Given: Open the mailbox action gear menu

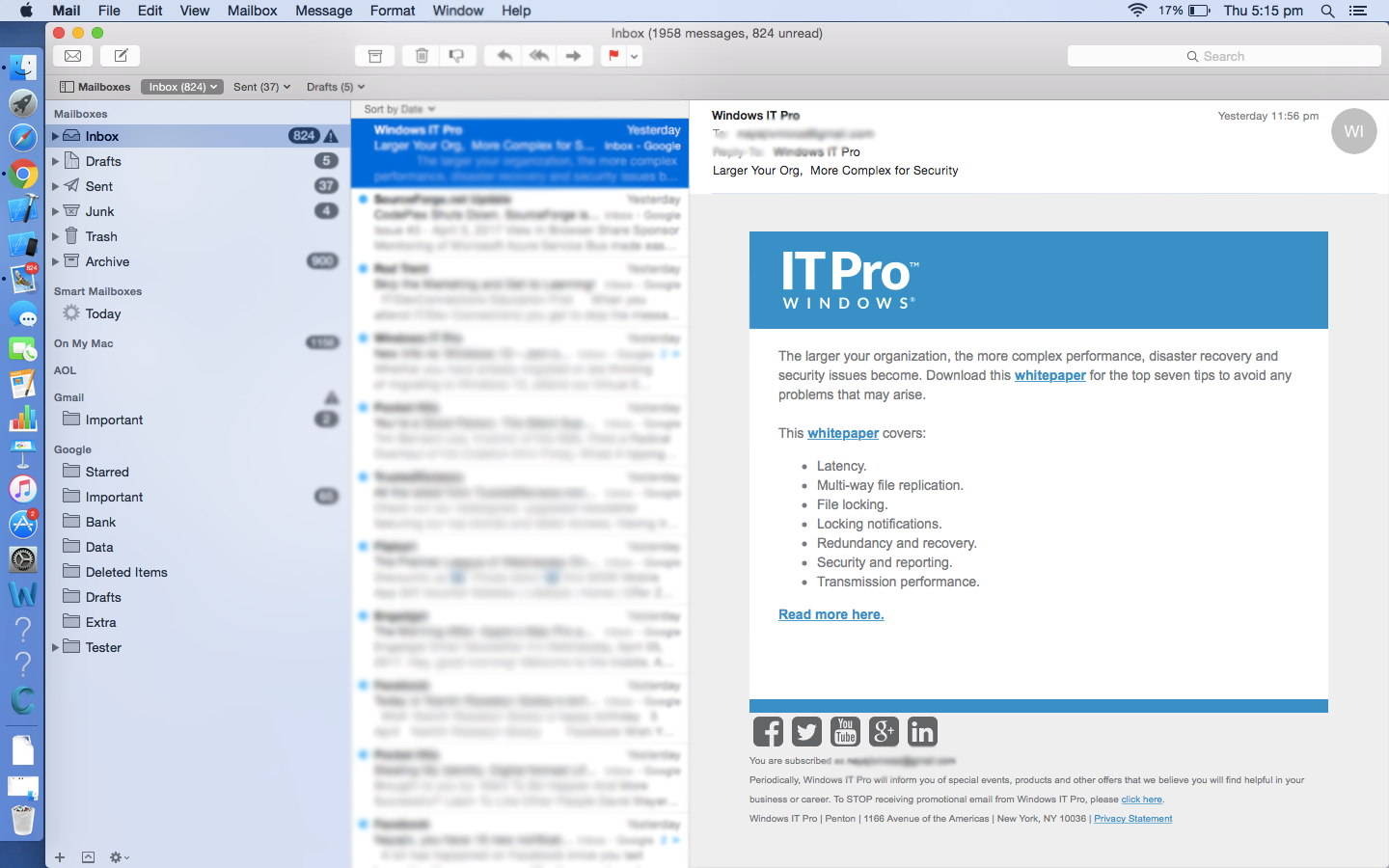Looking at the screenshot, I should click(x=120, y=857).
